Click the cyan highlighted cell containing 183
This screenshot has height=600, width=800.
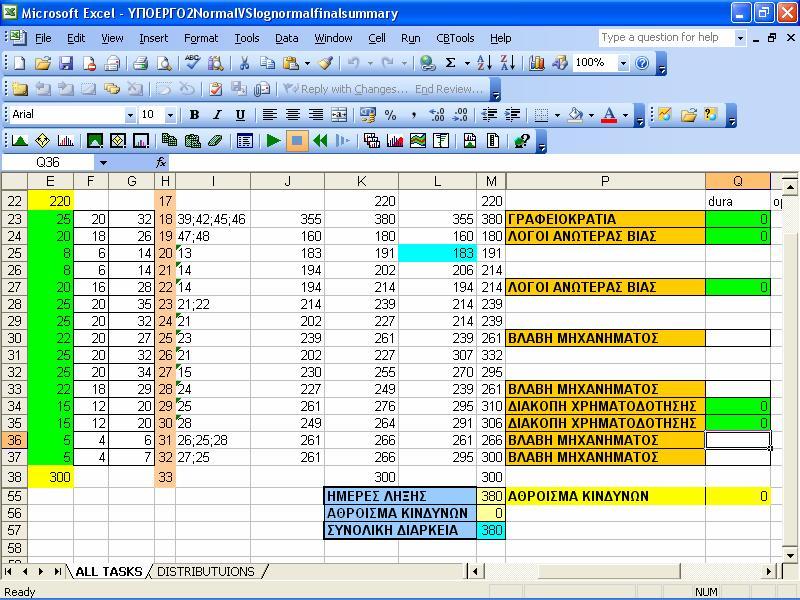tap(437, 253)
